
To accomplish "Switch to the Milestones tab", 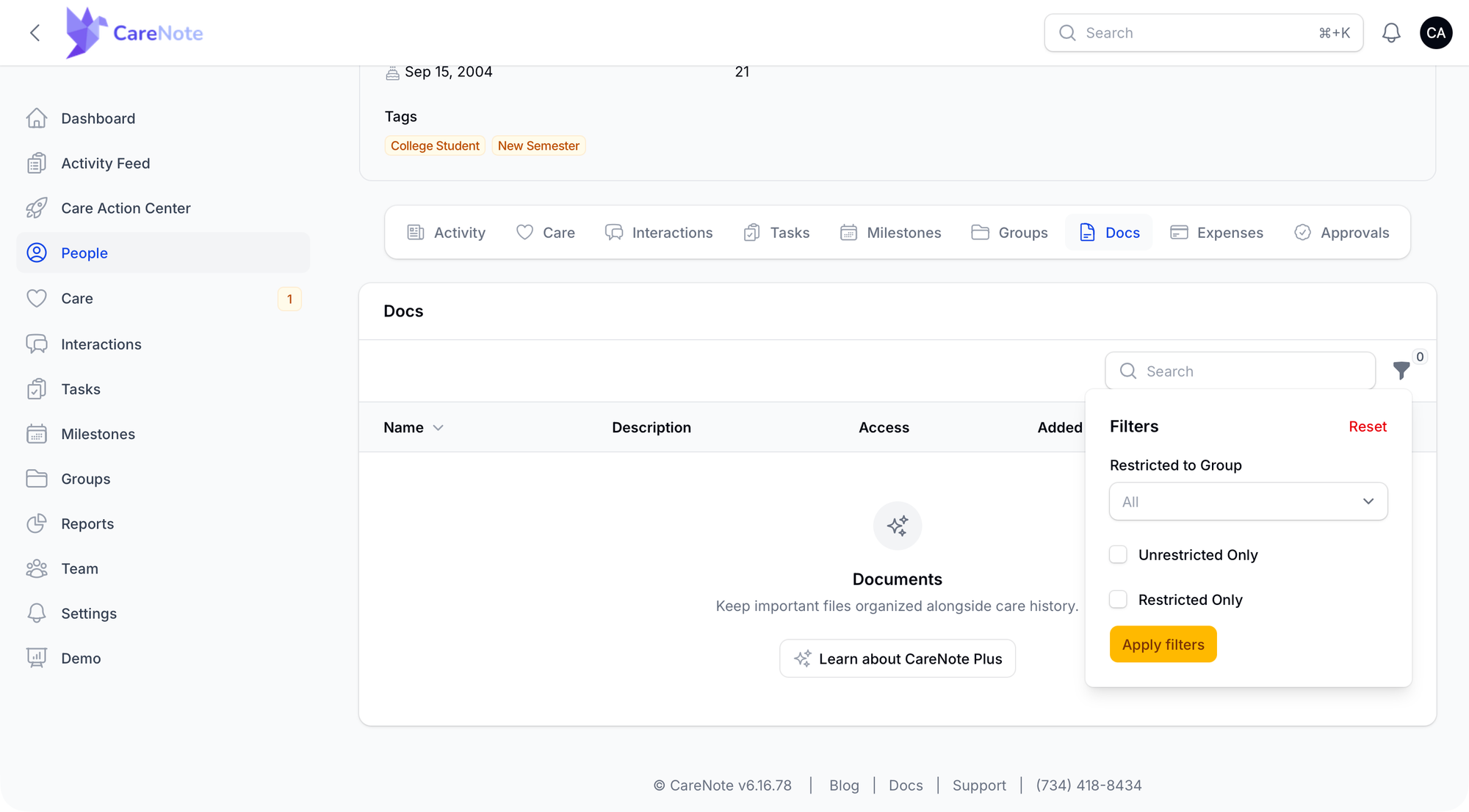I will [890, 233].
